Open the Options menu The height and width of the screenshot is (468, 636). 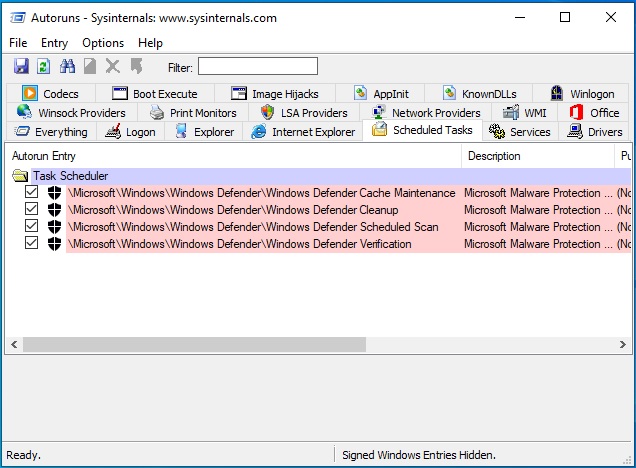pyautogui.click(x=103, y=43)
